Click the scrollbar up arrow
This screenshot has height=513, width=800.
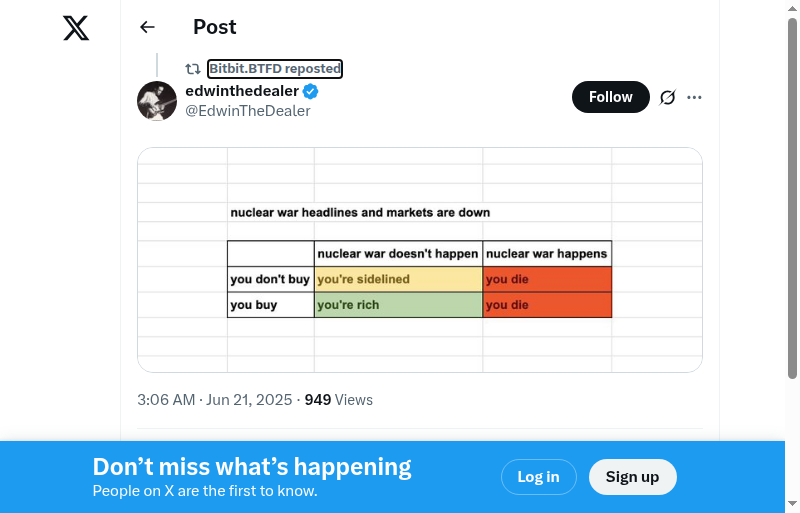(x=793, y=9)
